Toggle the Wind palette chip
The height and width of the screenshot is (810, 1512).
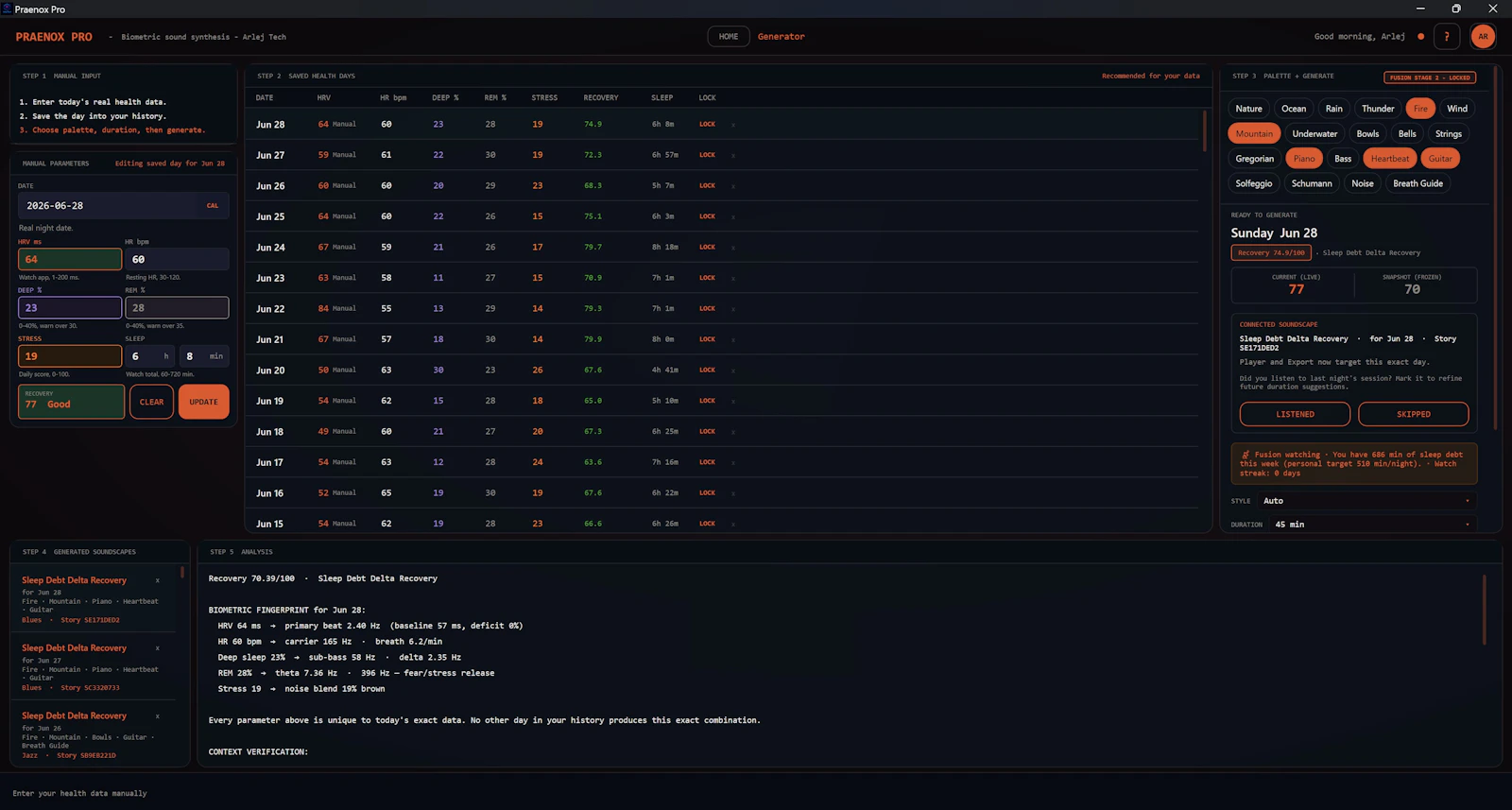click(1457, 109)
